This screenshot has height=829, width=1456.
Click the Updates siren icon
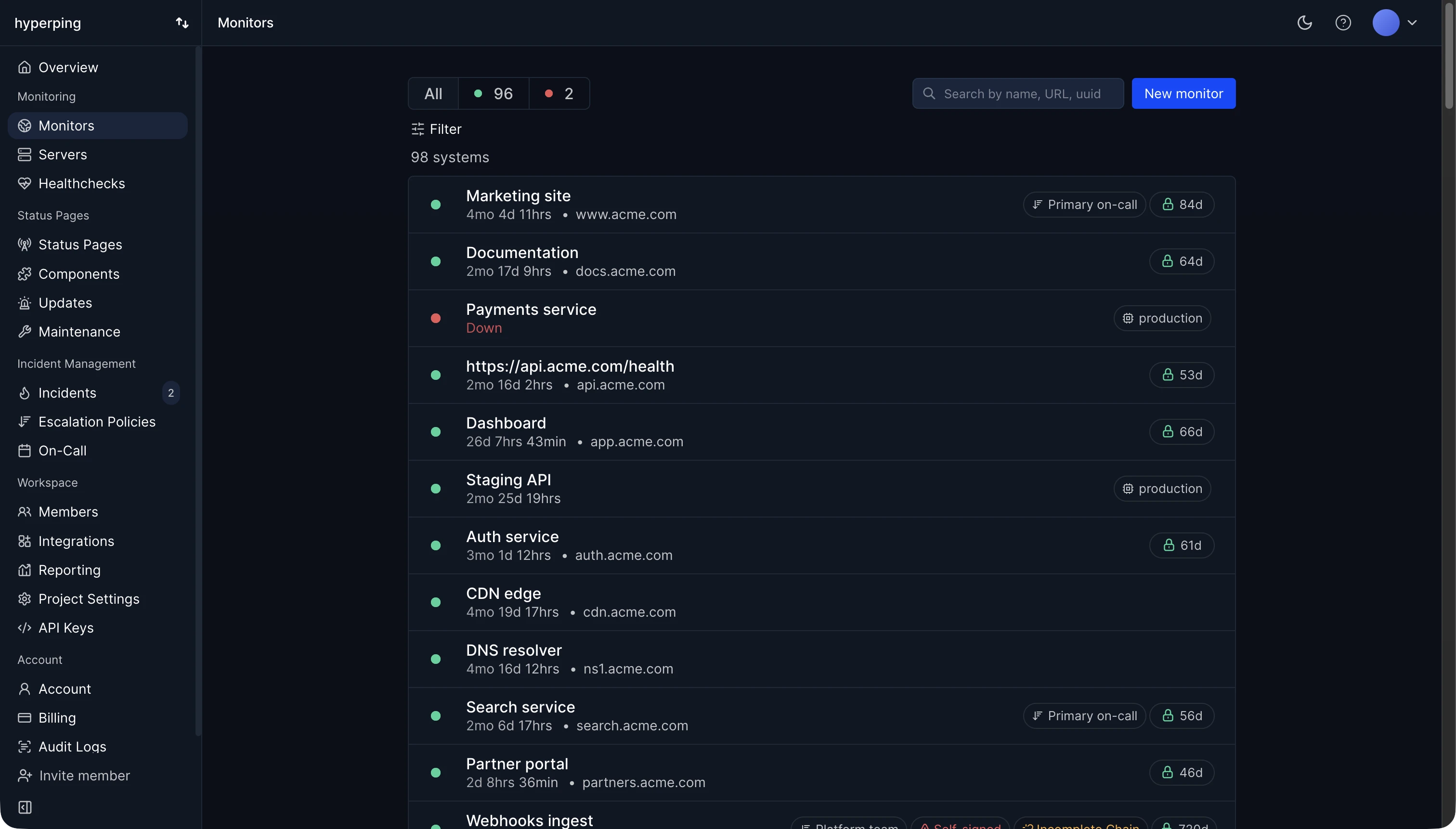click(x=24, y=303)
